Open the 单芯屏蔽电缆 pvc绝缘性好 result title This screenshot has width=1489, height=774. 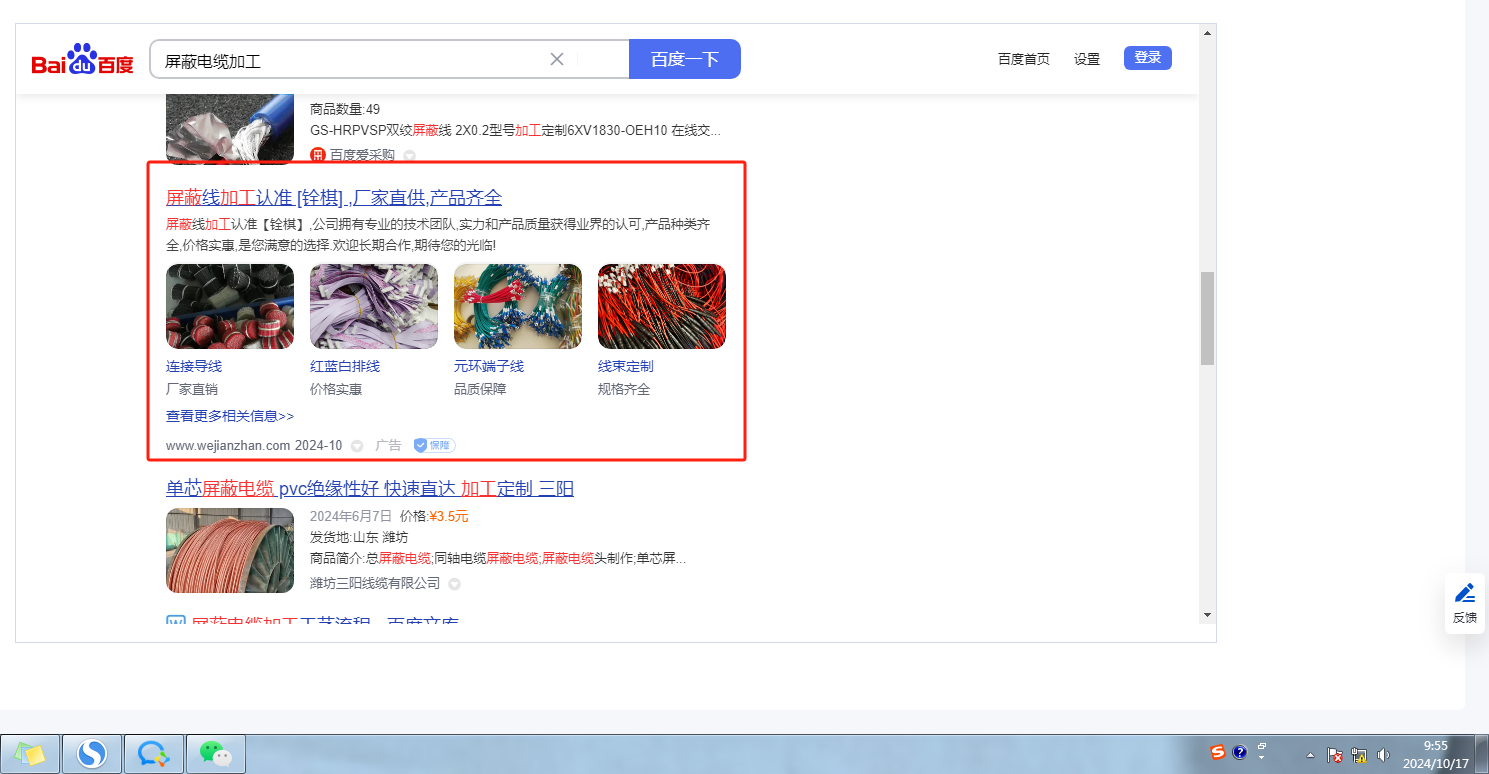pyautogui.click(x=370, y=489)
